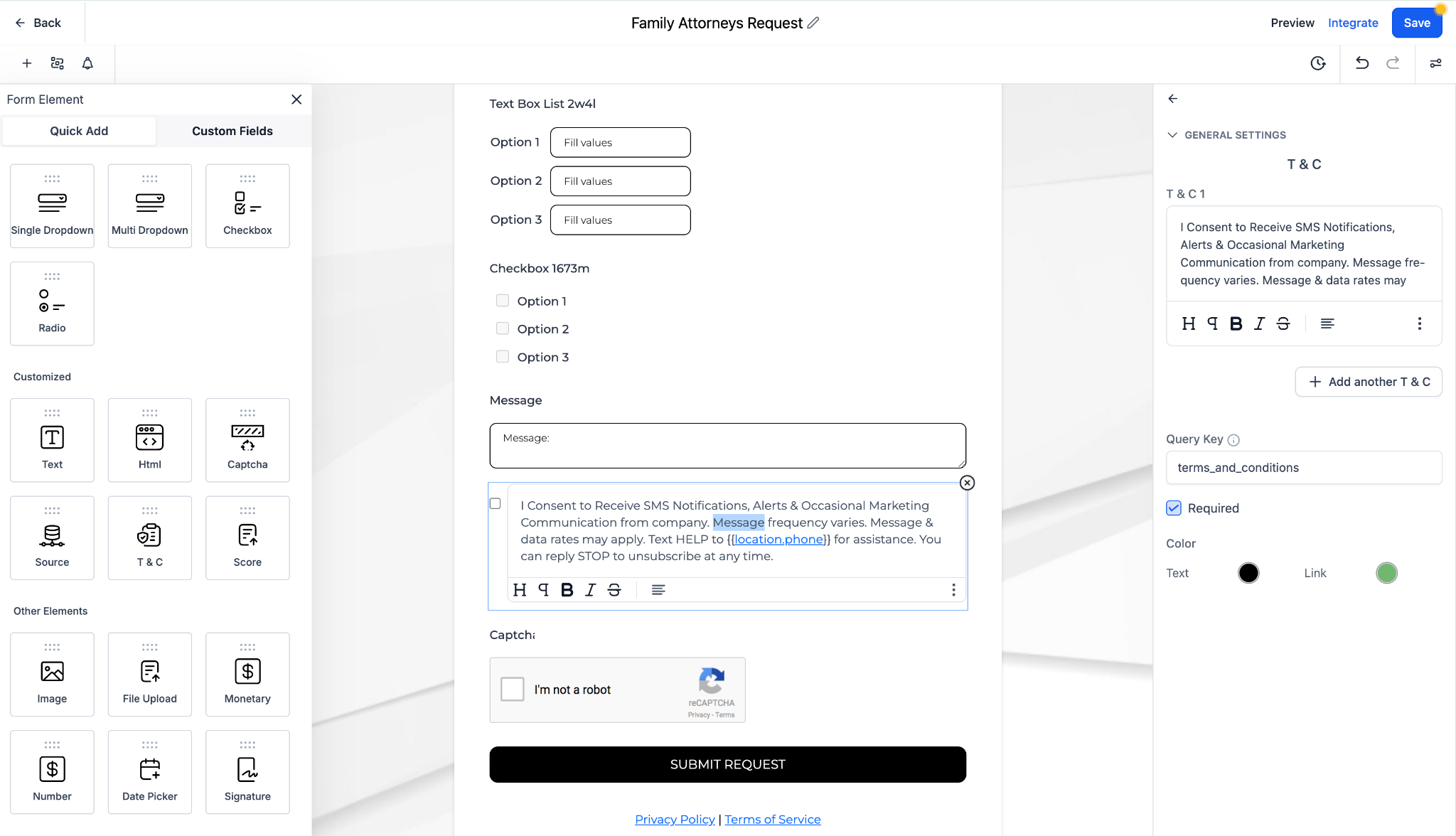Screen dimensions: 1456x836
Task: Open three-dot menu in form T&C toolbar
Action: (x=953, y=590)
